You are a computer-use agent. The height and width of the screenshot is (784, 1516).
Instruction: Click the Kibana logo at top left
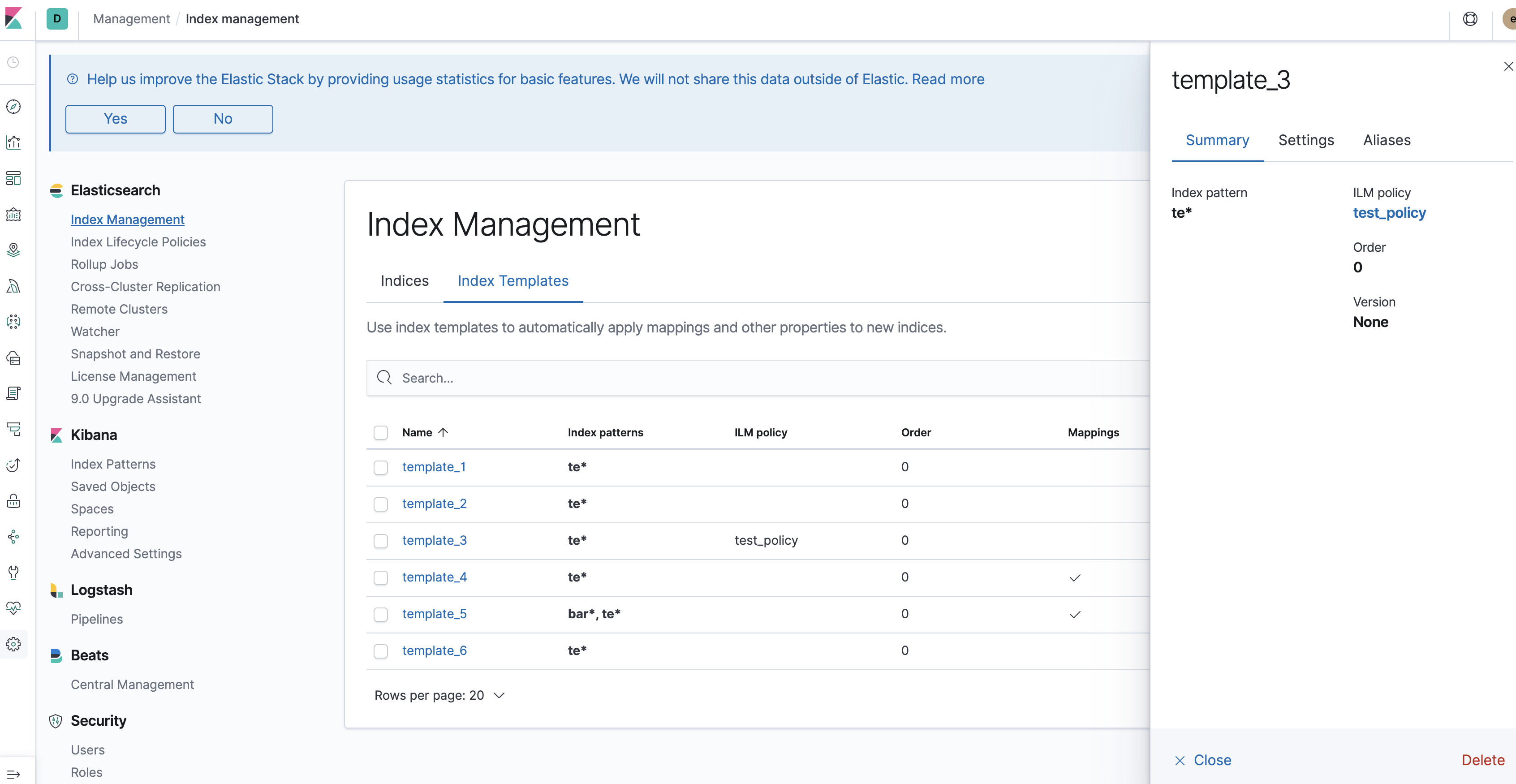[x=13, y=18]
